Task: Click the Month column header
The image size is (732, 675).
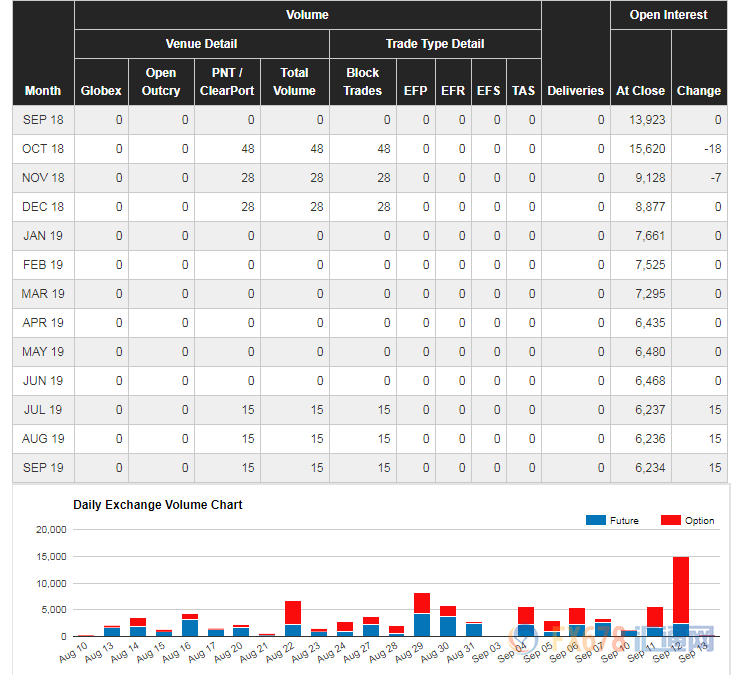Action: click(x=43, y=91)
